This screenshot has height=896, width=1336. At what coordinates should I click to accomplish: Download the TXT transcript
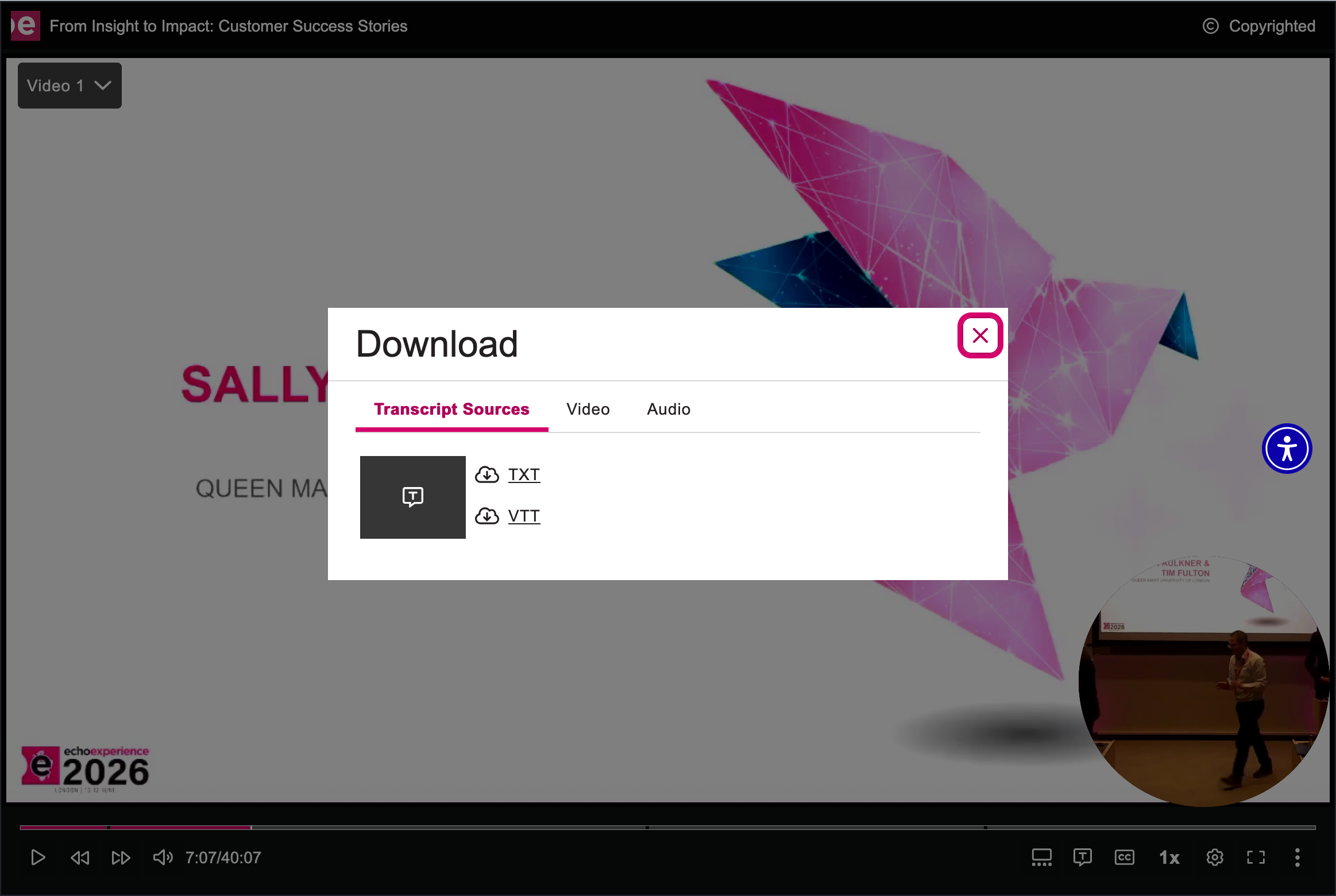click(x=524, y=475)
